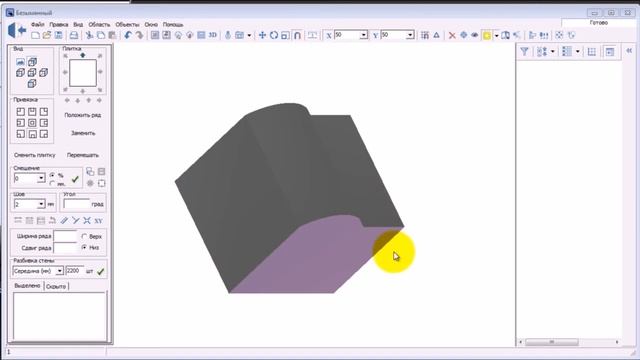Select center Привязка anchor icon

click(32, 122)
